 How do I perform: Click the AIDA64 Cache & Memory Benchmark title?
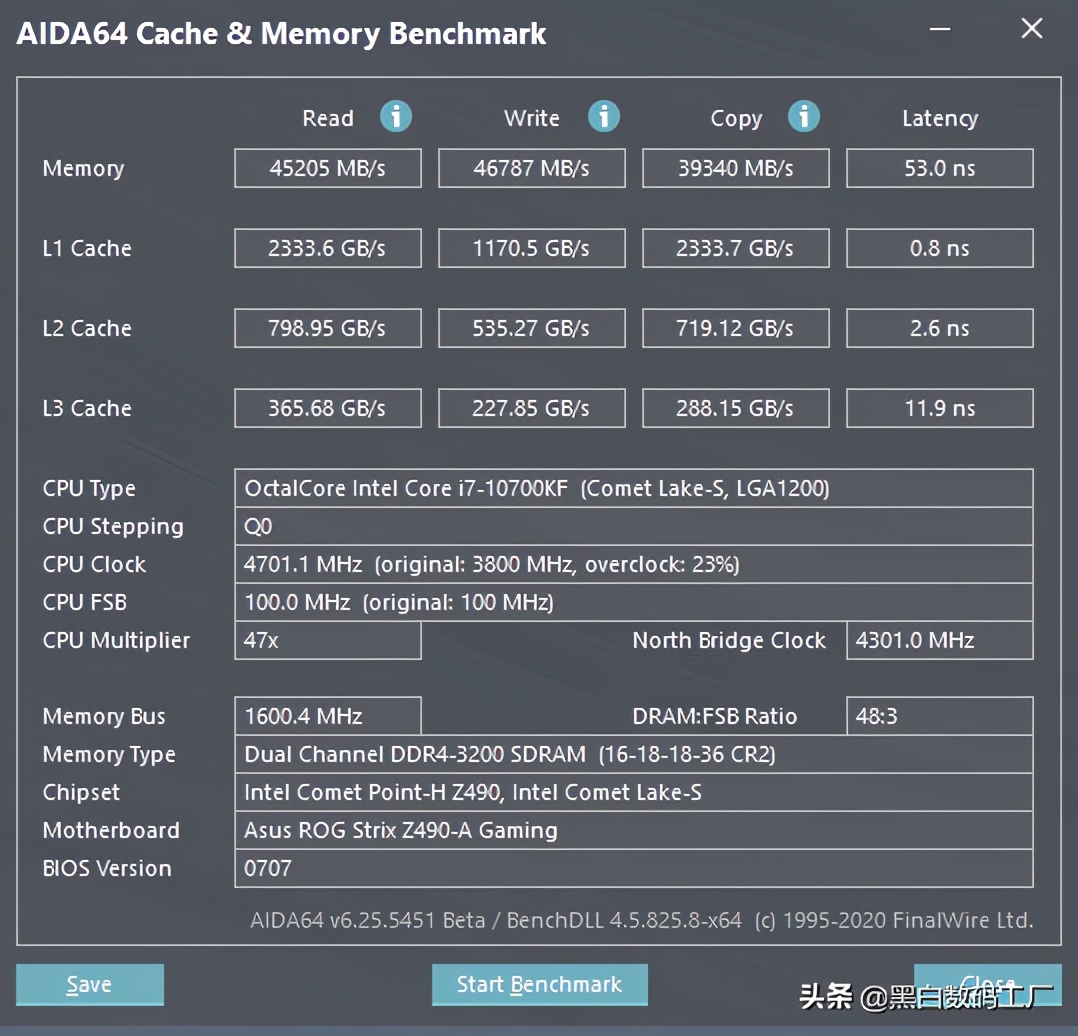pos(282,34)
